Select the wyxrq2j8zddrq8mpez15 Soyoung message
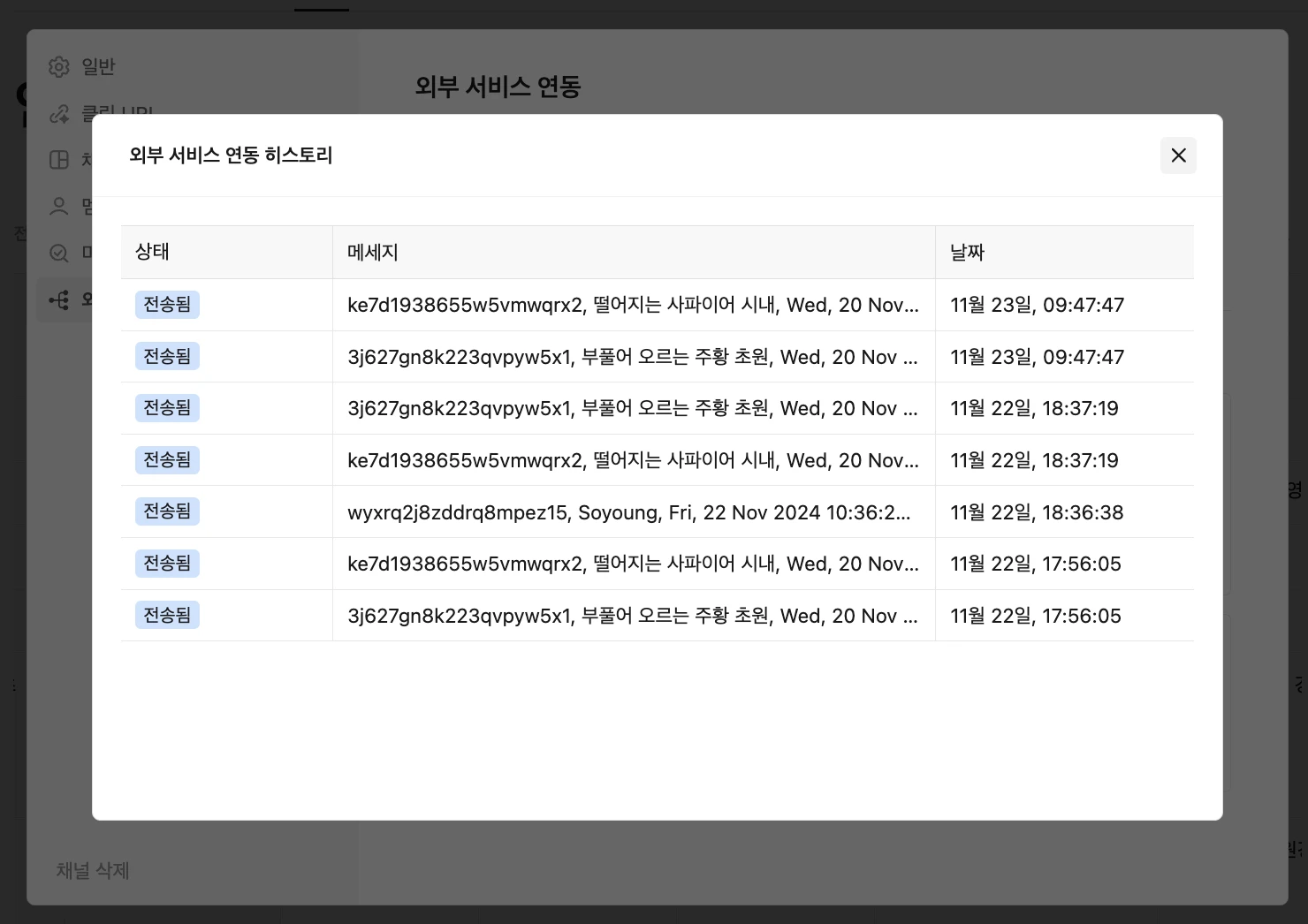The width and height of the screenshot is (1308, 924). tap(628, 512)
